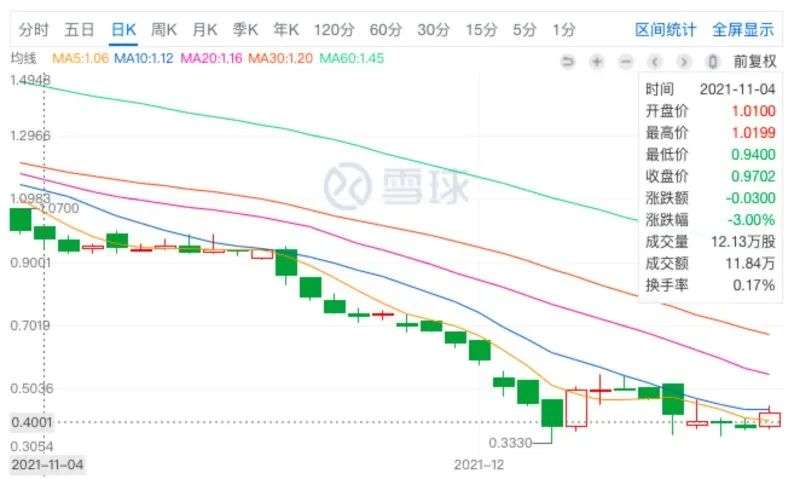Click the 全屏显示 fullscreen link
Viewport: 800px width, 479px height.
click(743, 30)
